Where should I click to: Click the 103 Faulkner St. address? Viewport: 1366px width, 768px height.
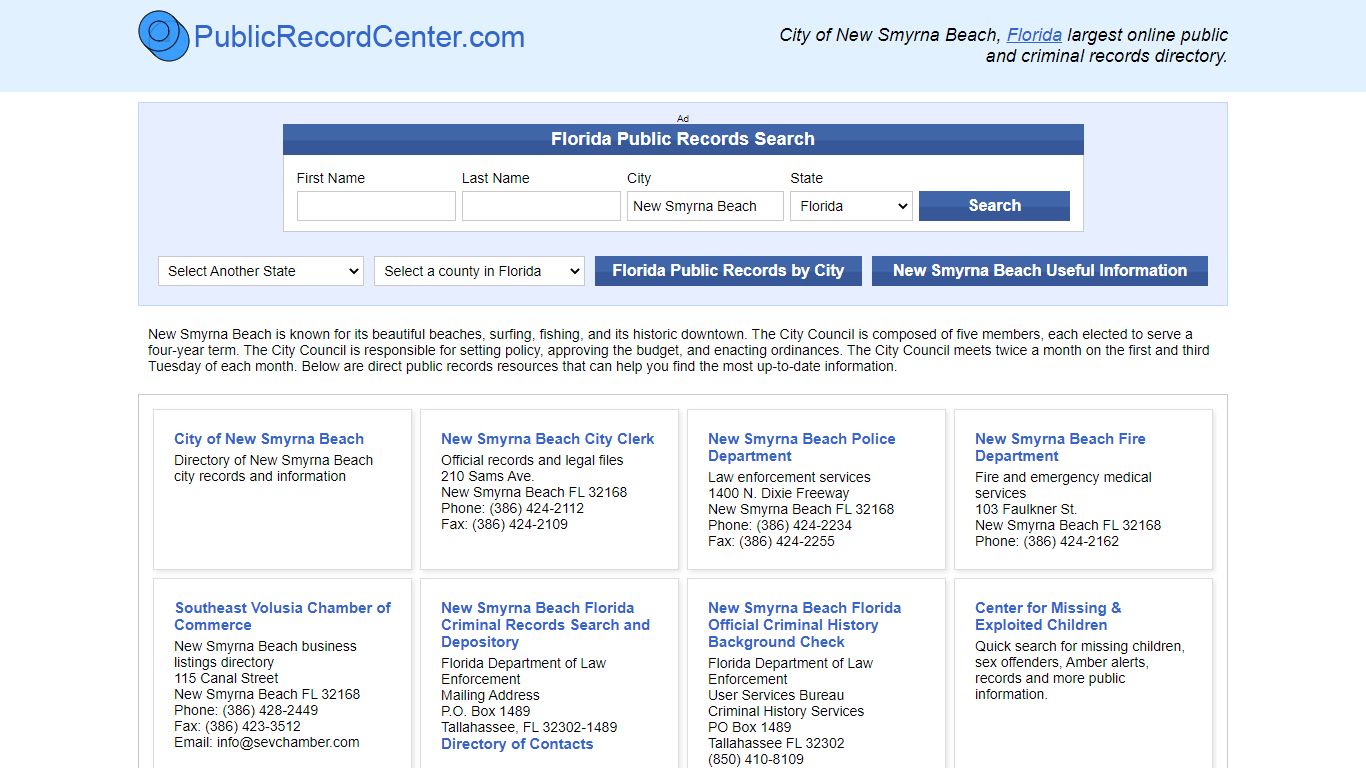[x=1026, y=509]
